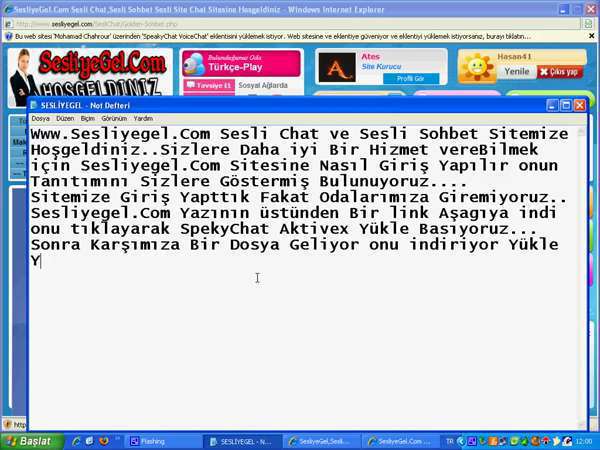The height and width of the screenshot is (450, 600).
Task: Switch to the SesliyeGel.Sesli... IE taskbar button
Action: (x=321, y=442)
